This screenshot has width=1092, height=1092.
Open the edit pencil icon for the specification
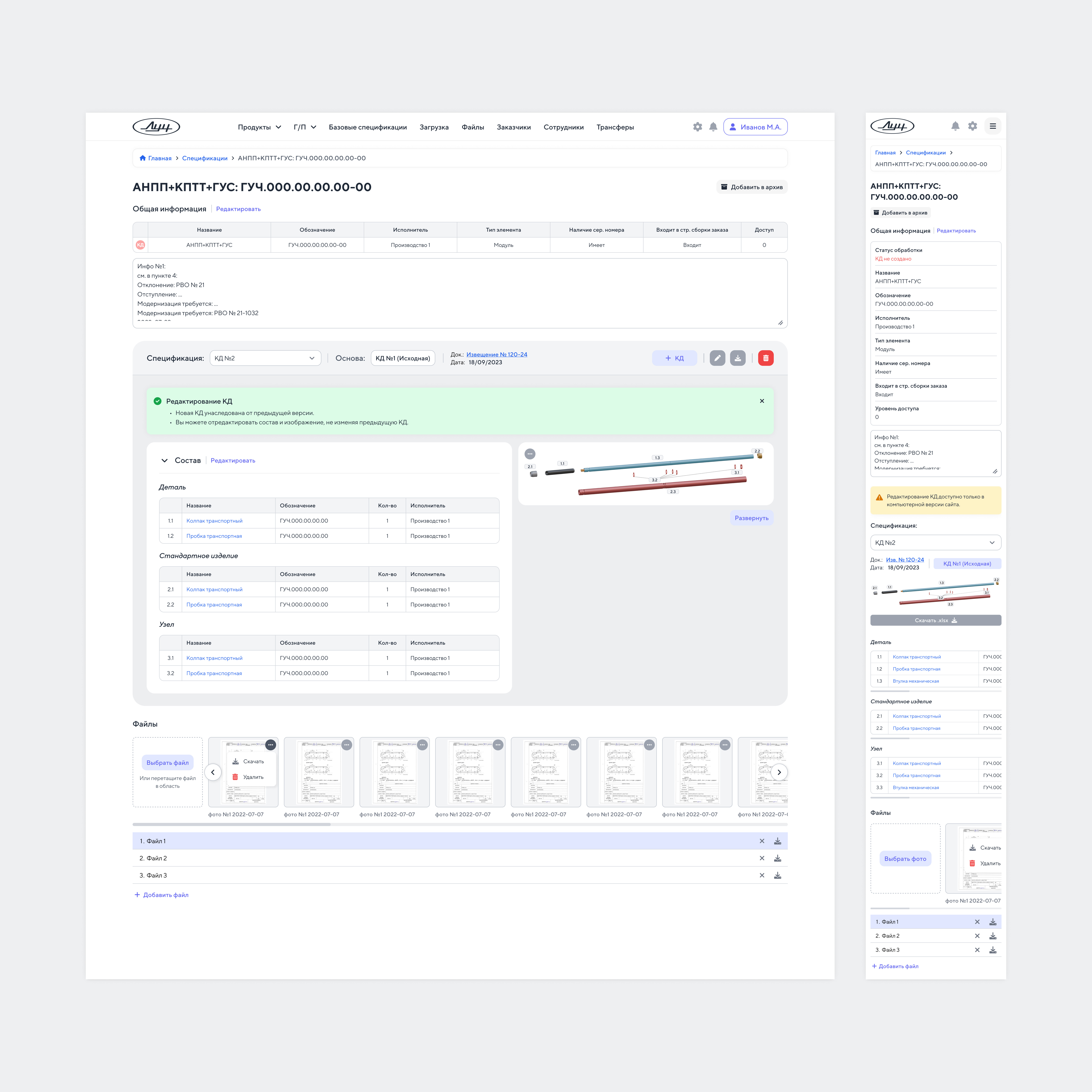[717, 358]
